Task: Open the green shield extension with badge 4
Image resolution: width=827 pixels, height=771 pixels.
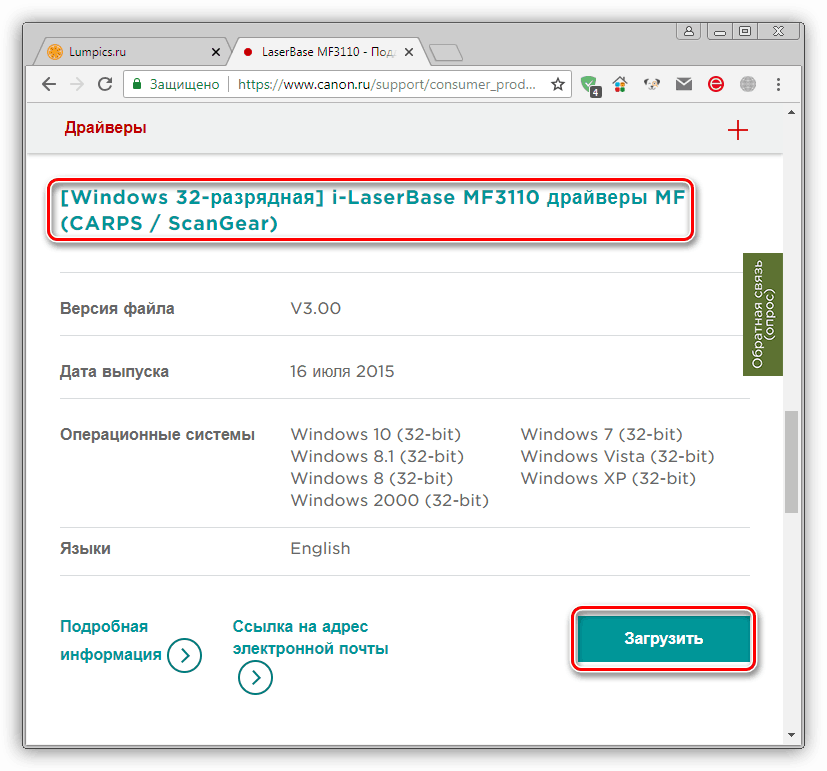Action: pyautogui.click(x=591, y=85)
